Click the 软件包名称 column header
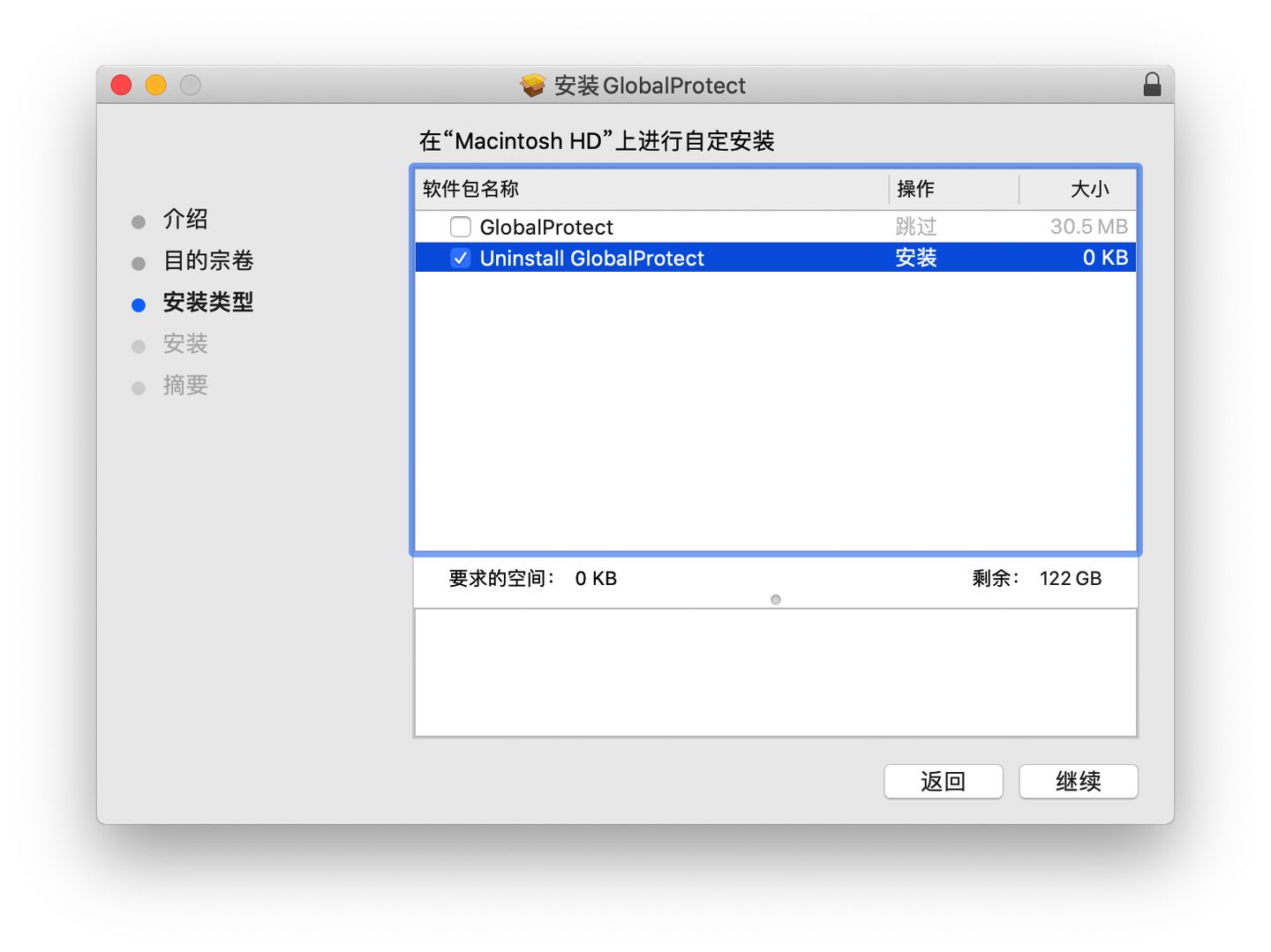 point(470,189)
